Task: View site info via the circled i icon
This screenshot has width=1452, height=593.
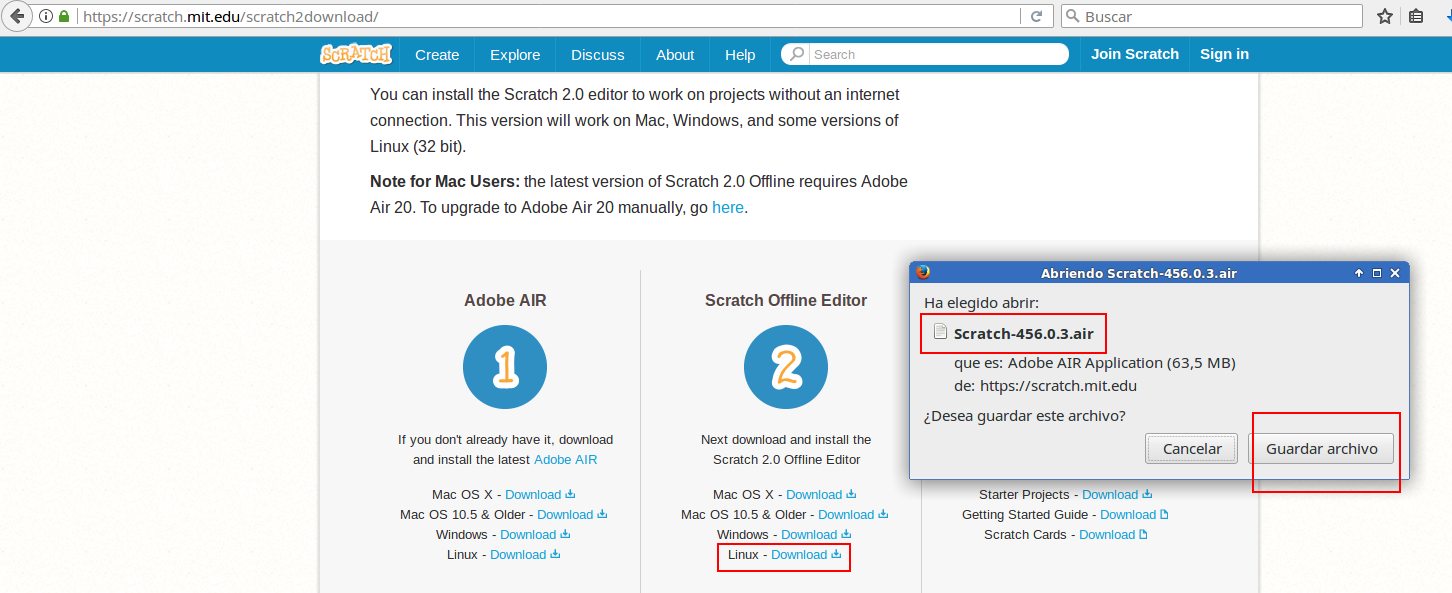Action: pos(46,17)
